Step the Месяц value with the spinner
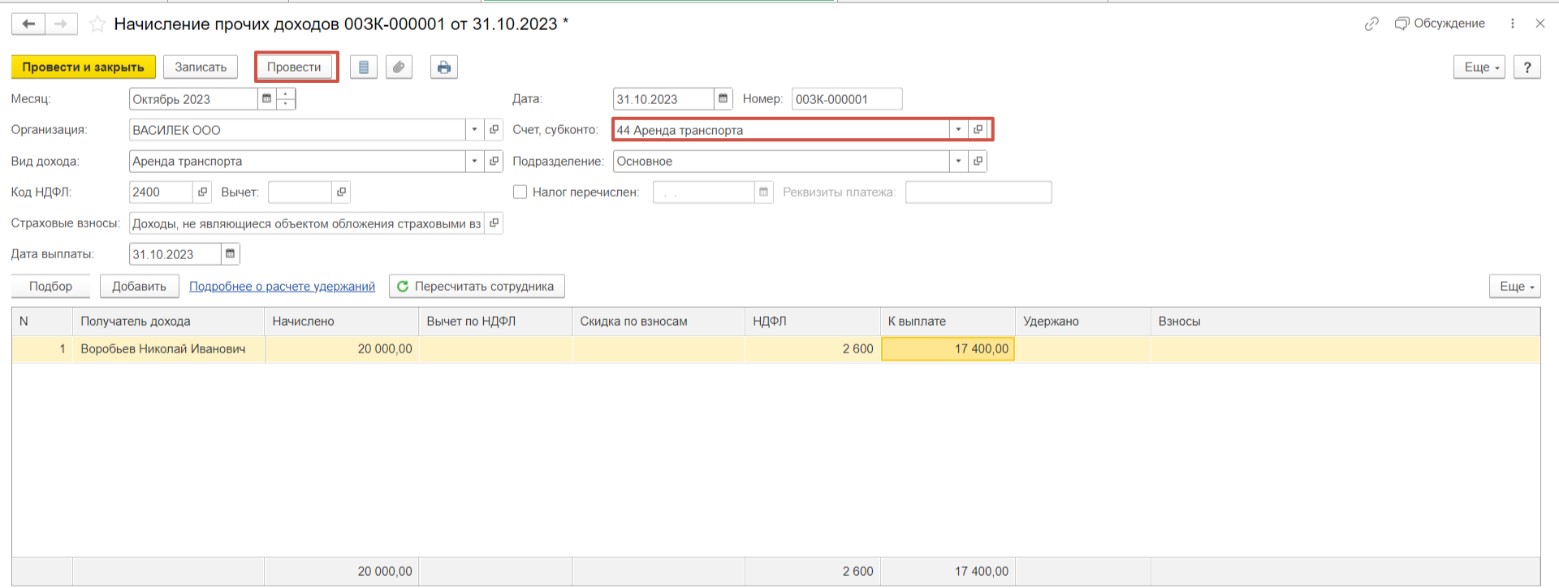Viewport: 1559px width, 588px height. coord(286,99)
